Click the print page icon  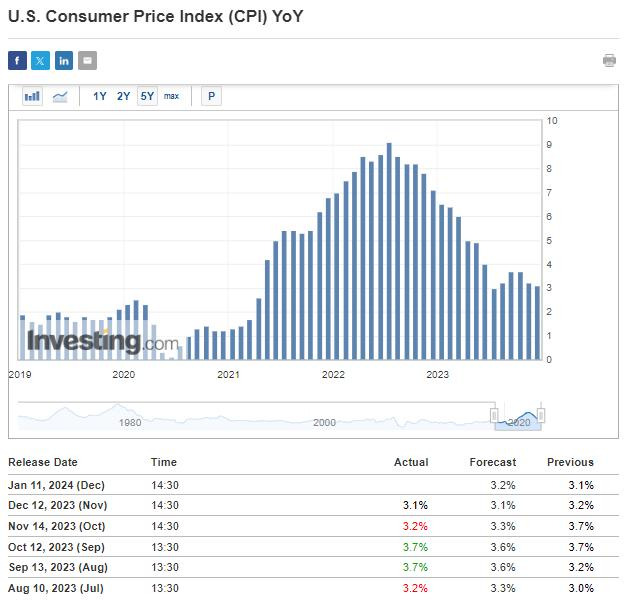tap(609, 61)
